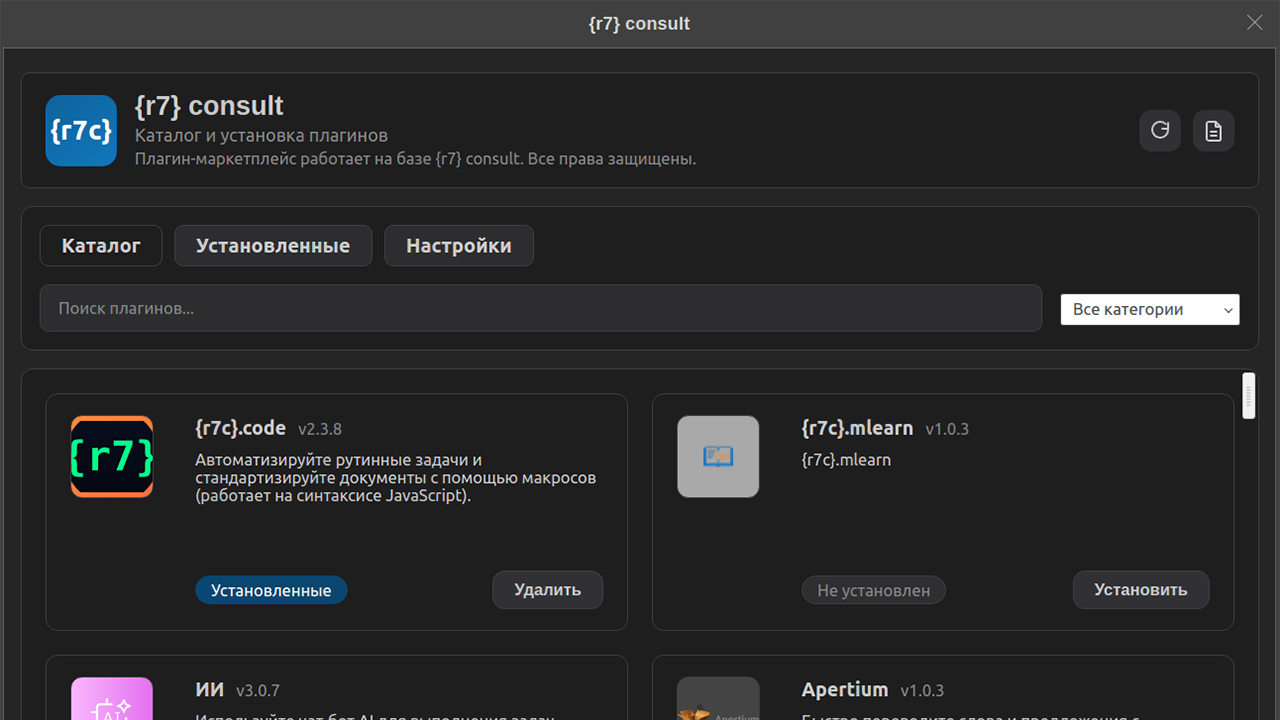Screen dimensions: 1280x720
Task: Click the {r7c} blue logo in the header
Action: click(81, 130)
